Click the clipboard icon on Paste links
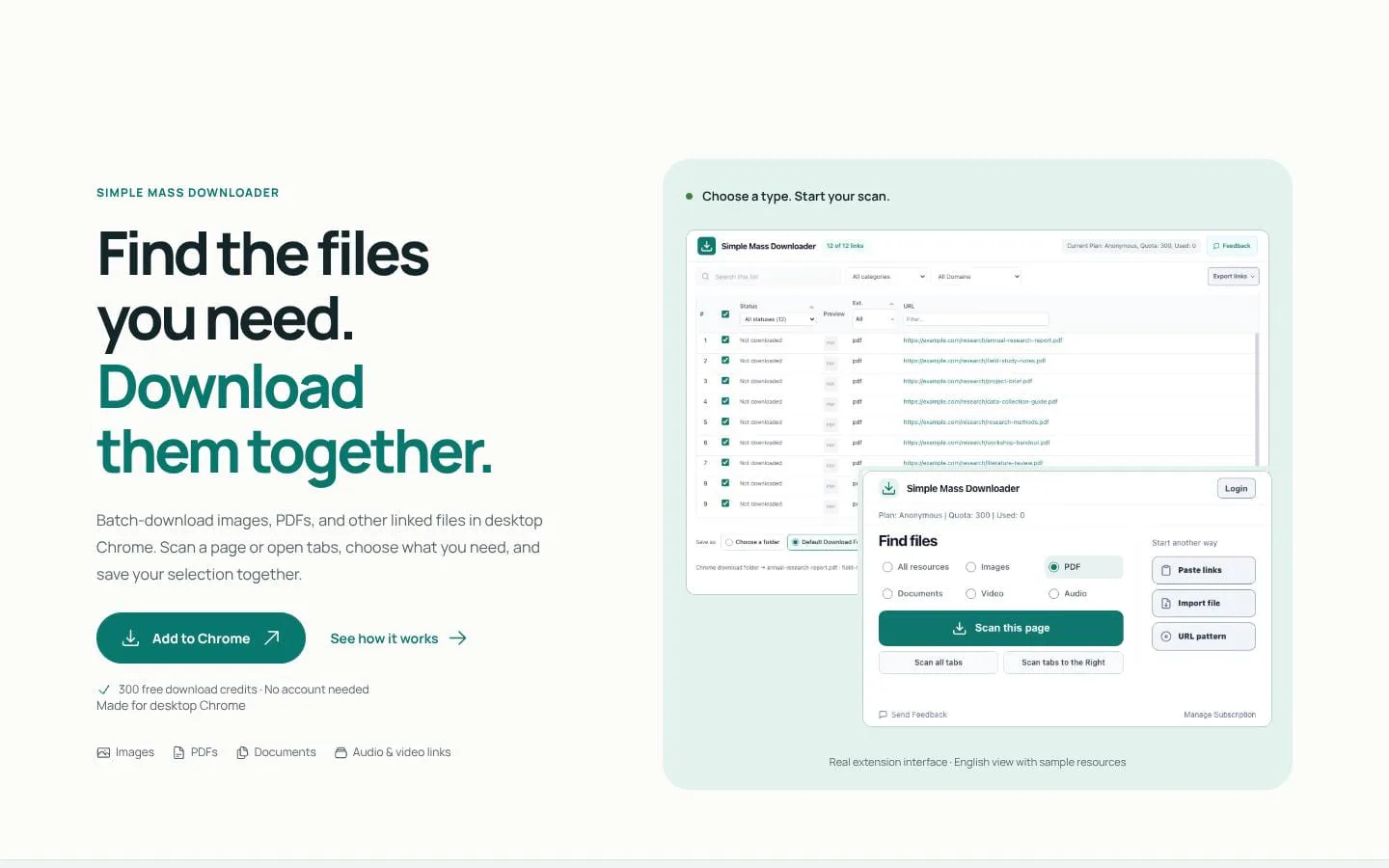The width and height of the screenshot is (1389, 868). (1165, 570)
